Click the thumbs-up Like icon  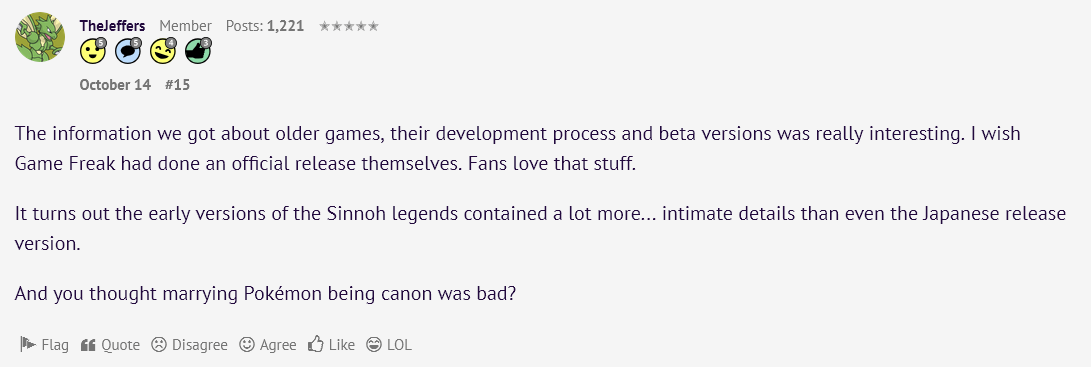[x=316, y=344]
